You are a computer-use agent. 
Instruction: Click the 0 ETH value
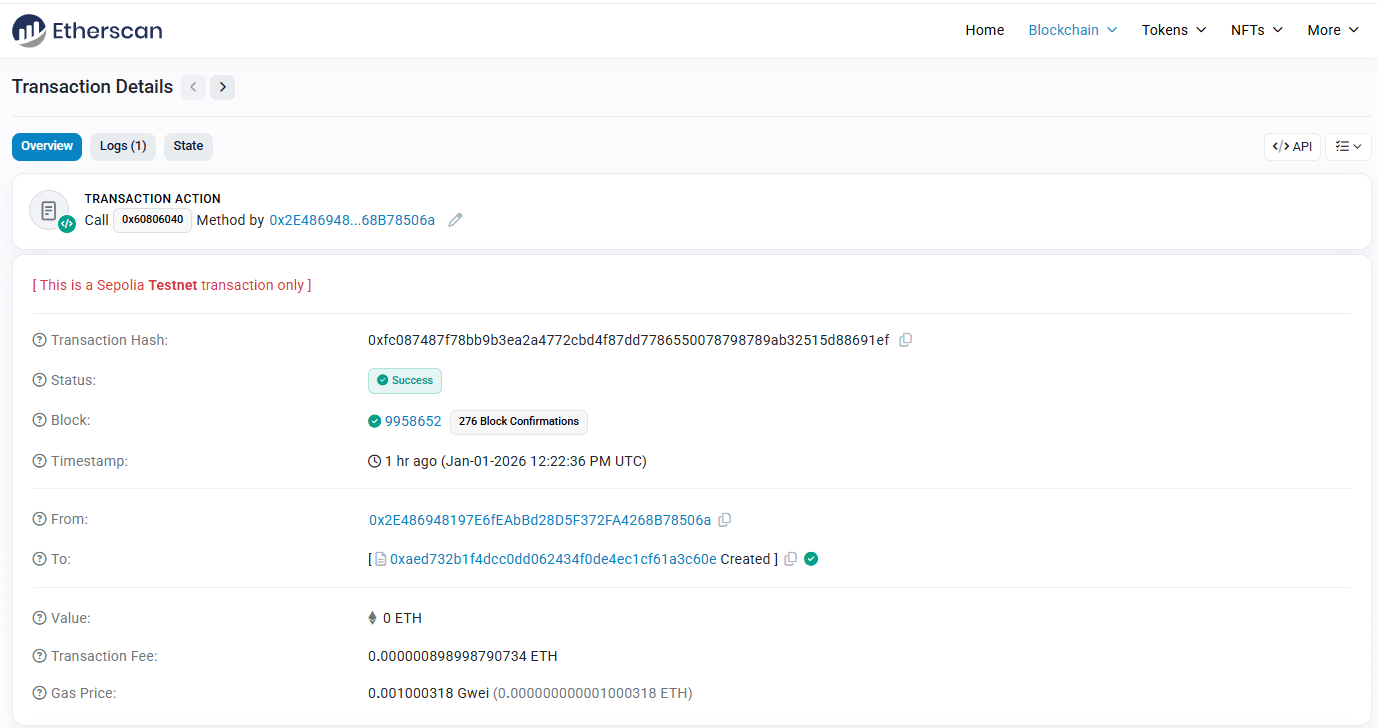coord(402,618)
